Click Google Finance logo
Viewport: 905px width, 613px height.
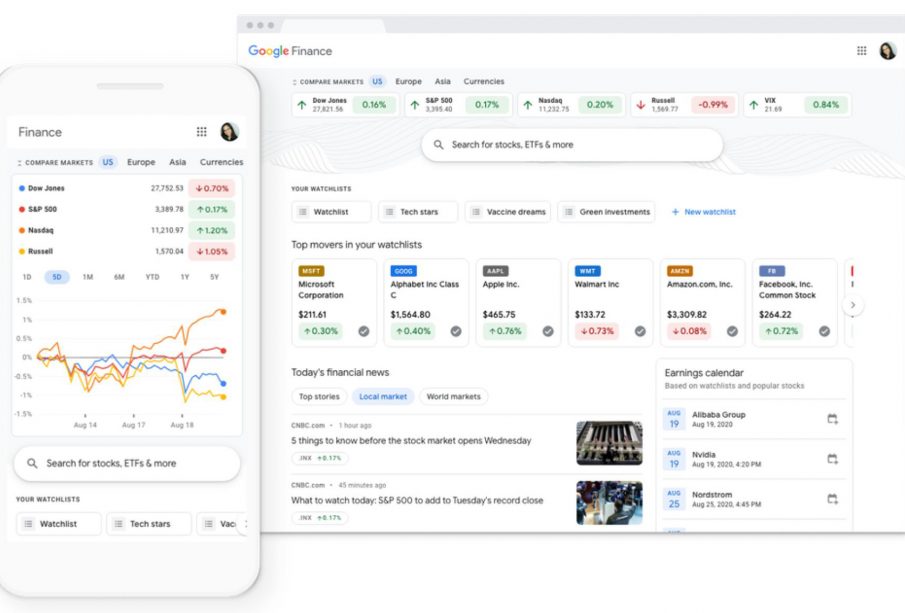click(290, 51)
